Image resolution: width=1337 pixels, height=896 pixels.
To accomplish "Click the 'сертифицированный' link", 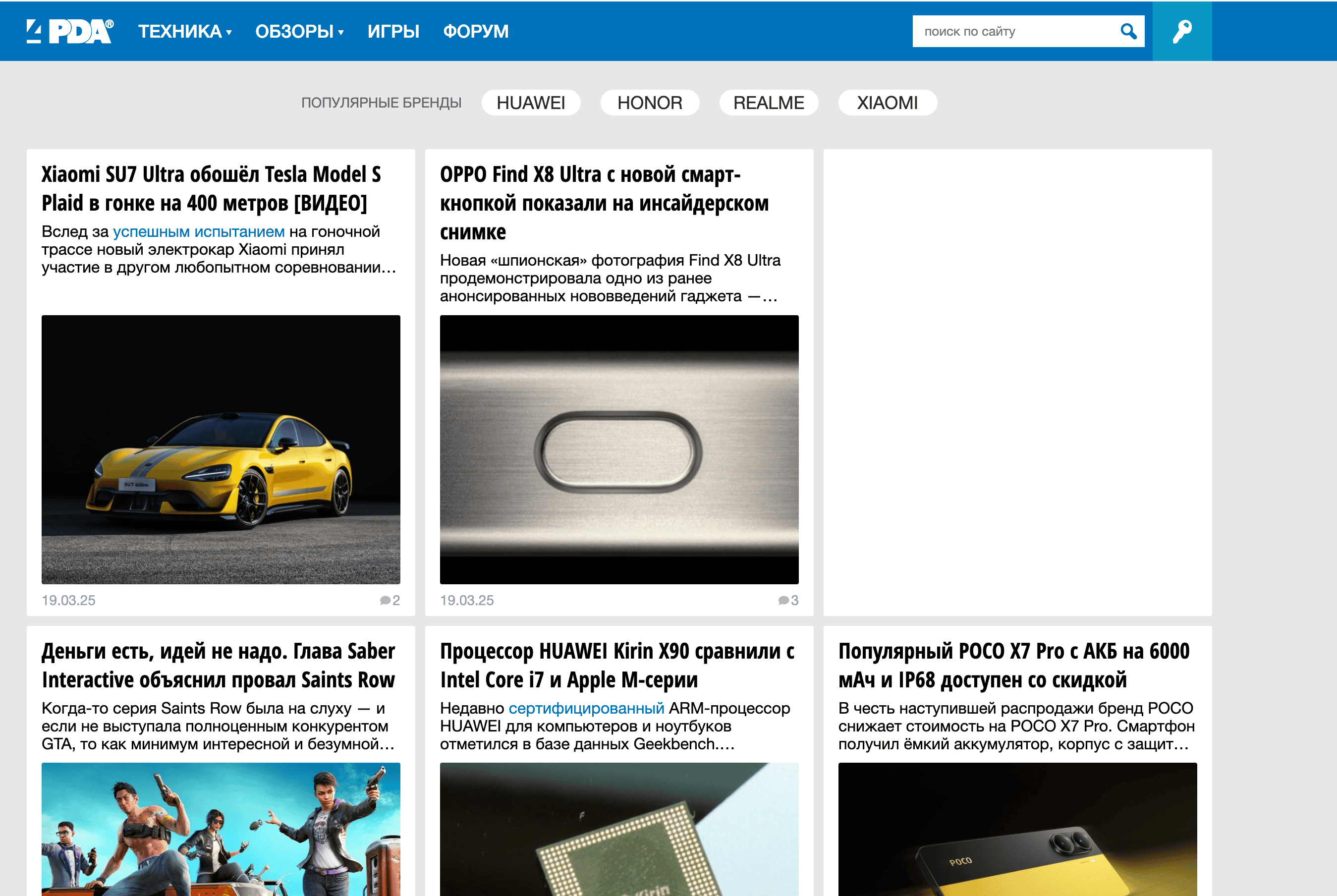I will click(x=586, y=708).
